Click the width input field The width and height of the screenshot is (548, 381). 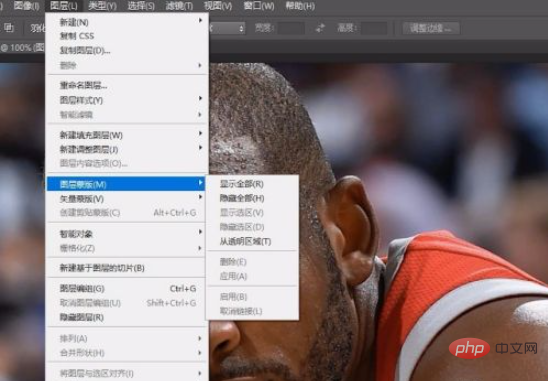click(291, 28)
